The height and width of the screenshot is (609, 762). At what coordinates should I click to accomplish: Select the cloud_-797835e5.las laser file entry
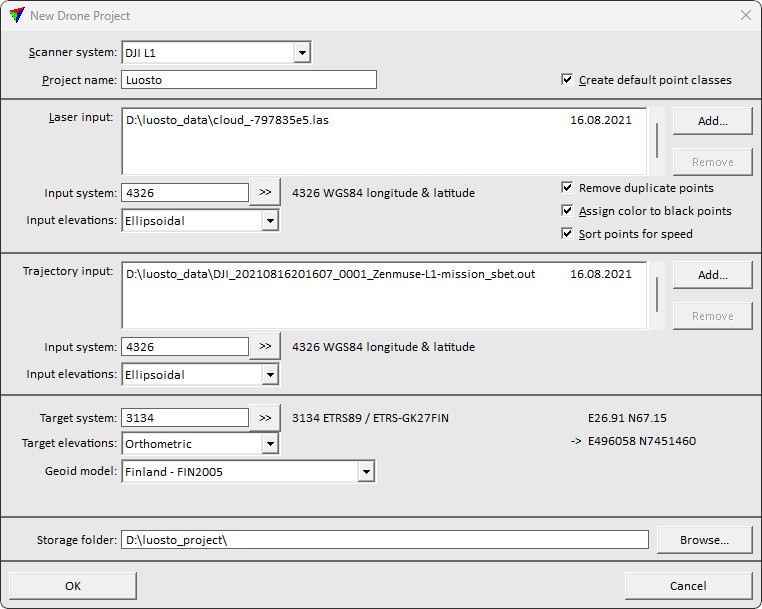point(228,120)
